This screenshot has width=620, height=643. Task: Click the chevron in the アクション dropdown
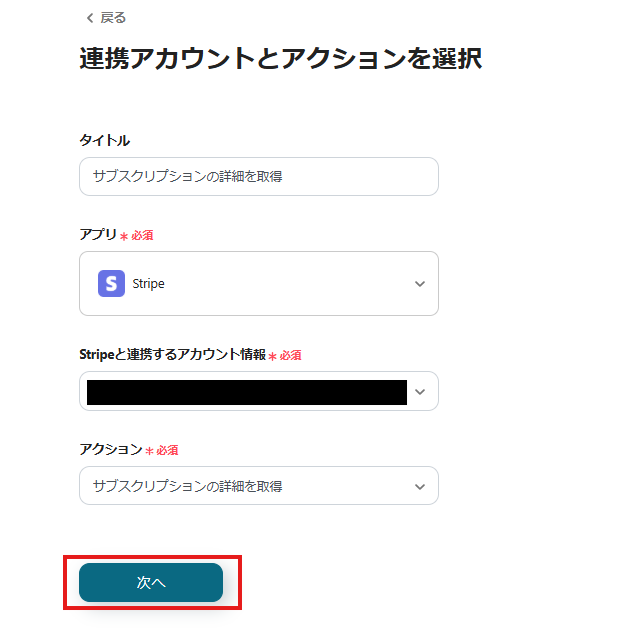(x=420, y=486)
